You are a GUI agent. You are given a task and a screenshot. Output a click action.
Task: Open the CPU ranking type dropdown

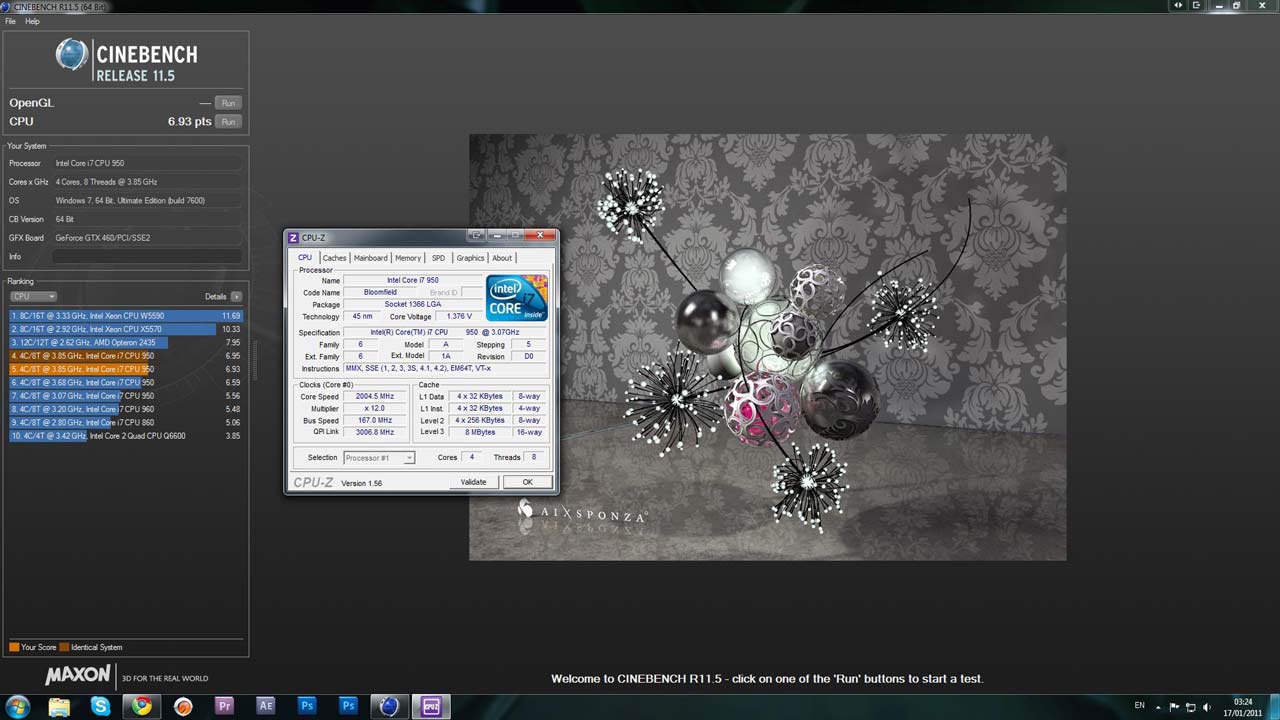pos(33,297)
